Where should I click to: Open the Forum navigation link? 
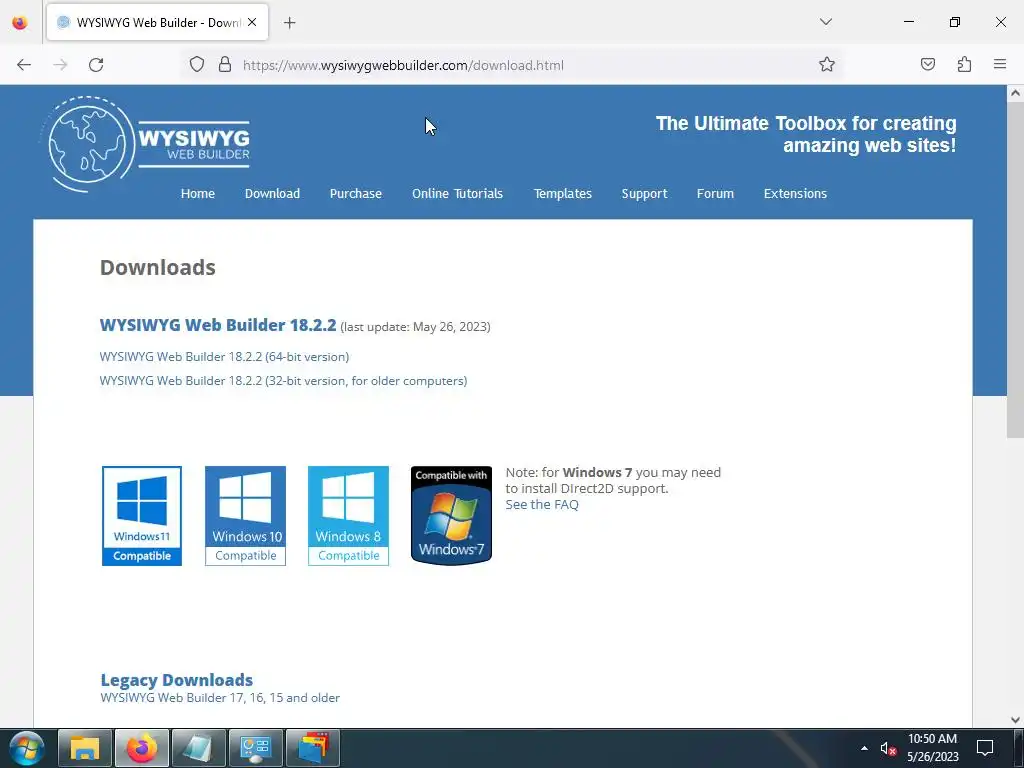(715, 193)
